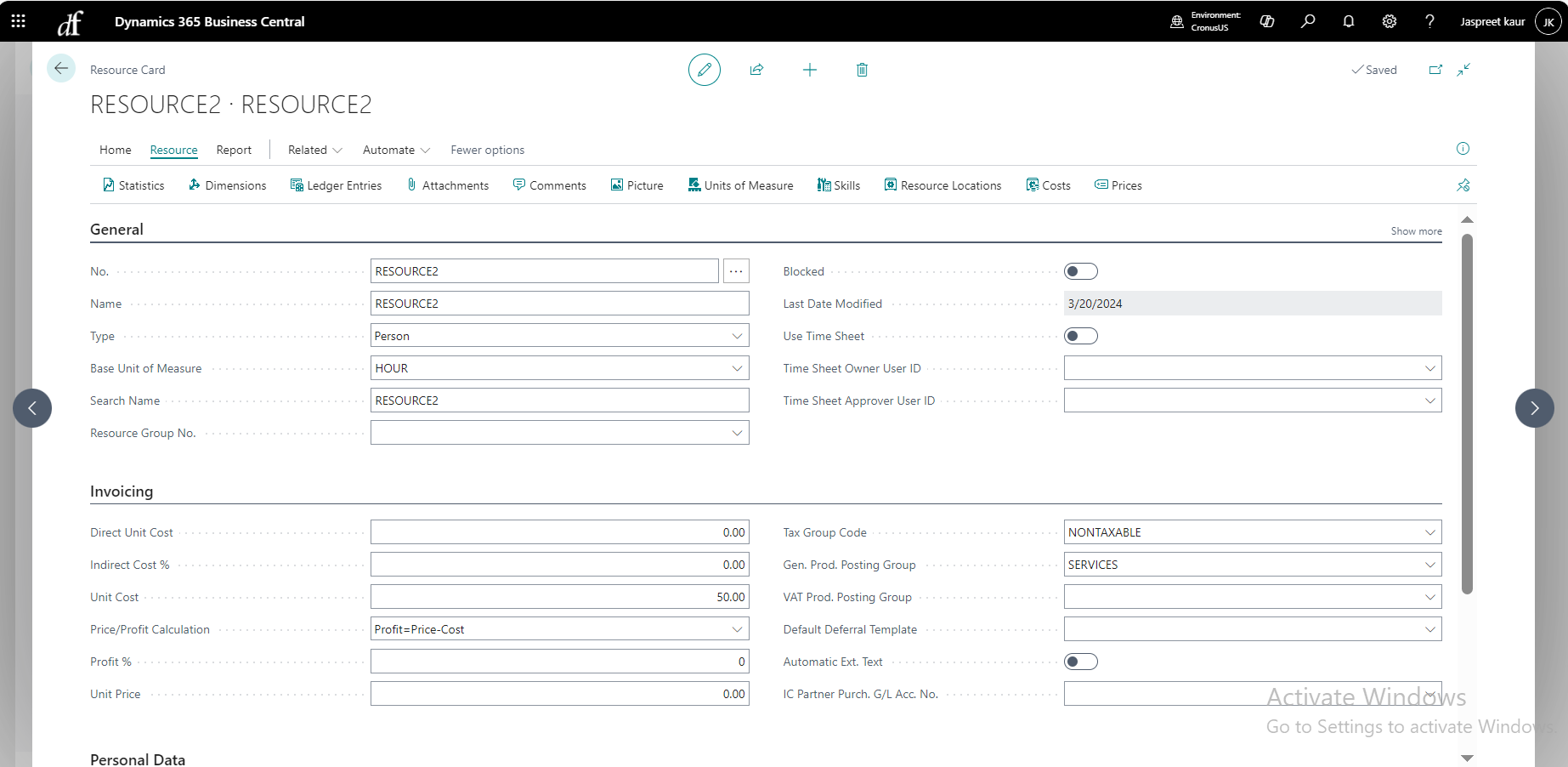
Task: Open the notifications bell
Action: 1349,21
